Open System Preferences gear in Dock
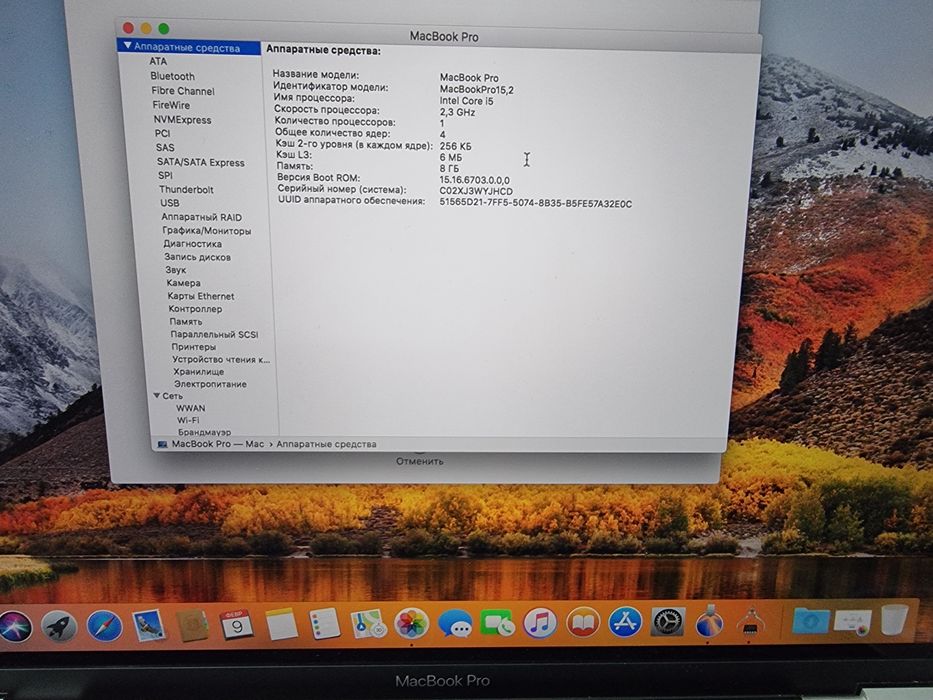This screenshot has width=933, height=700. pyautogui.click(x=668, y=622)
